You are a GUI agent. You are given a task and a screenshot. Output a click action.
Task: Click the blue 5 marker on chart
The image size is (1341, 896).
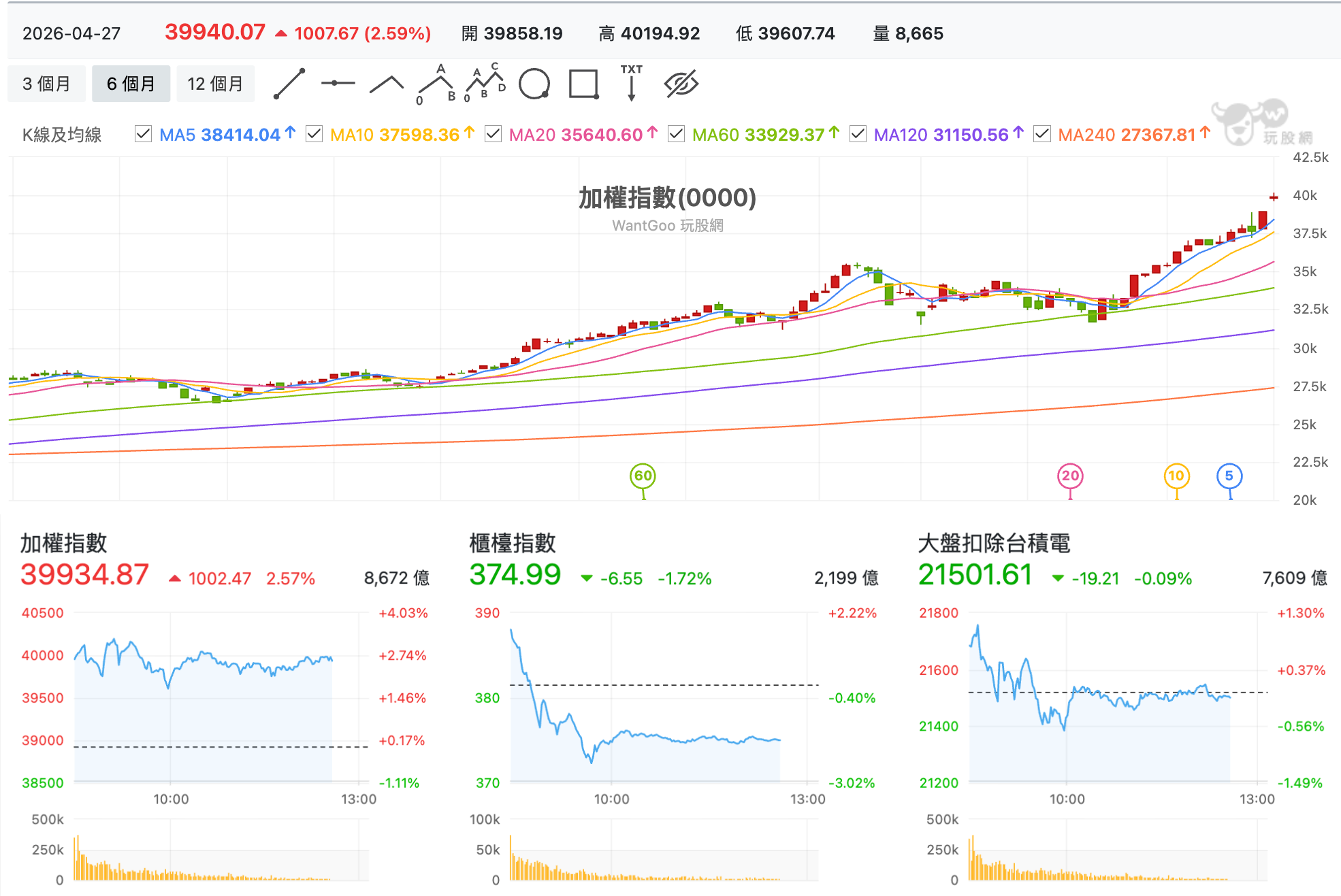(1229, 476)
